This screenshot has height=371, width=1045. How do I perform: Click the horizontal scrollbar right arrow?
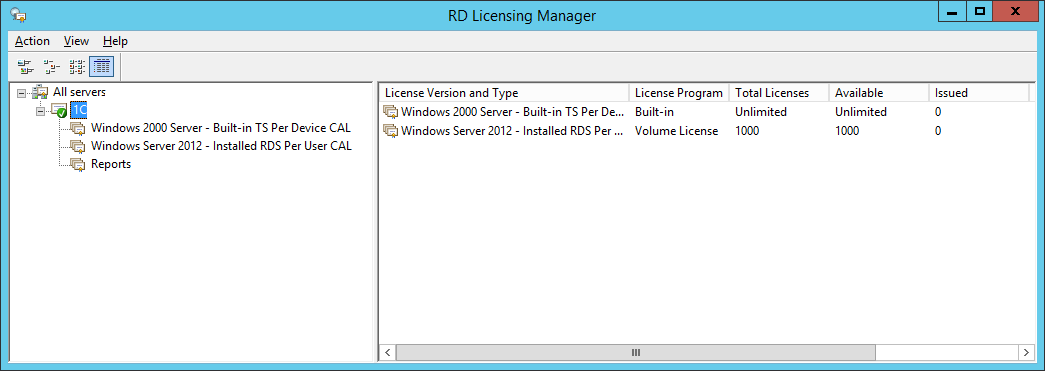coord(1026,352)
